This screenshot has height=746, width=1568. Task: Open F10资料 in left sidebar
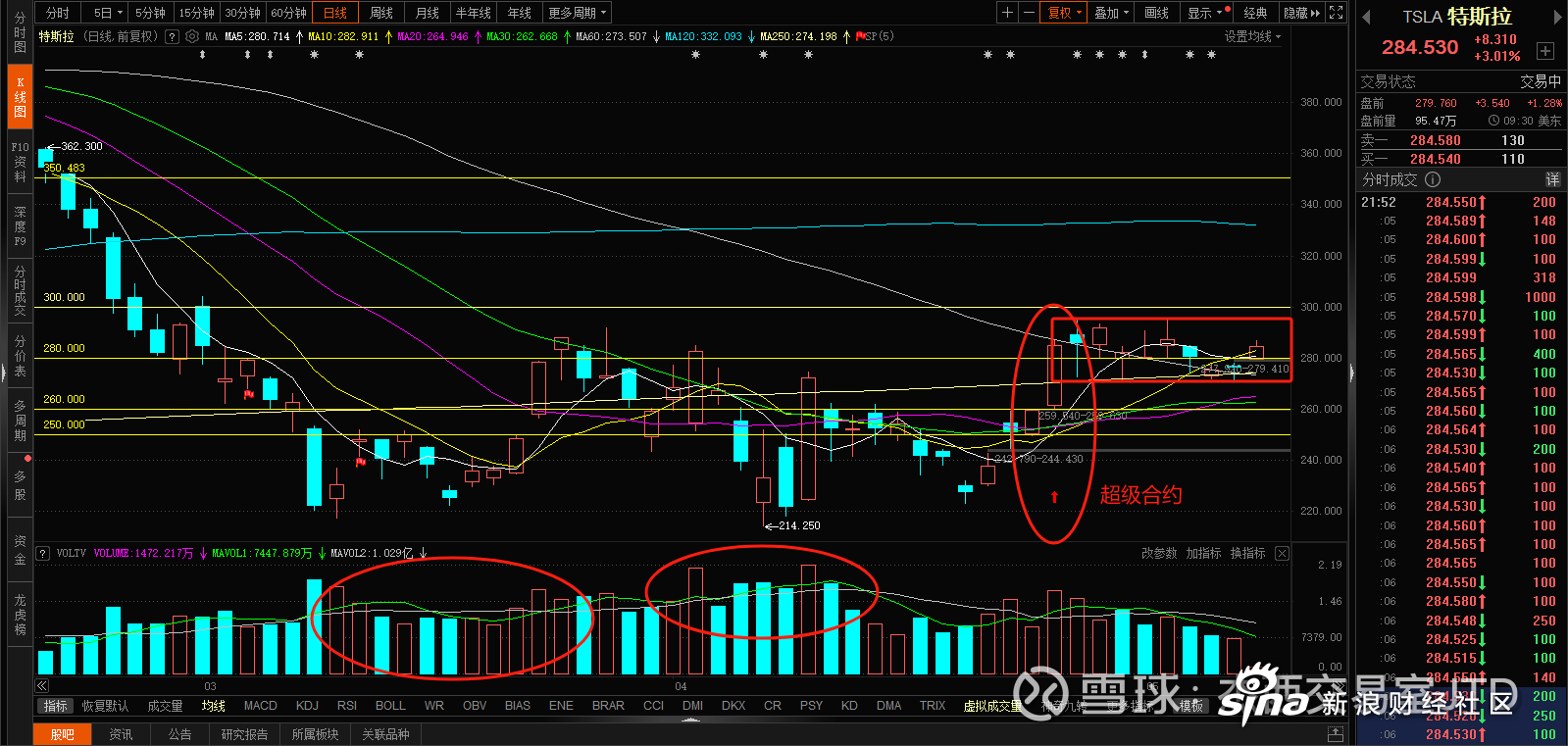(x=20, y=162)
